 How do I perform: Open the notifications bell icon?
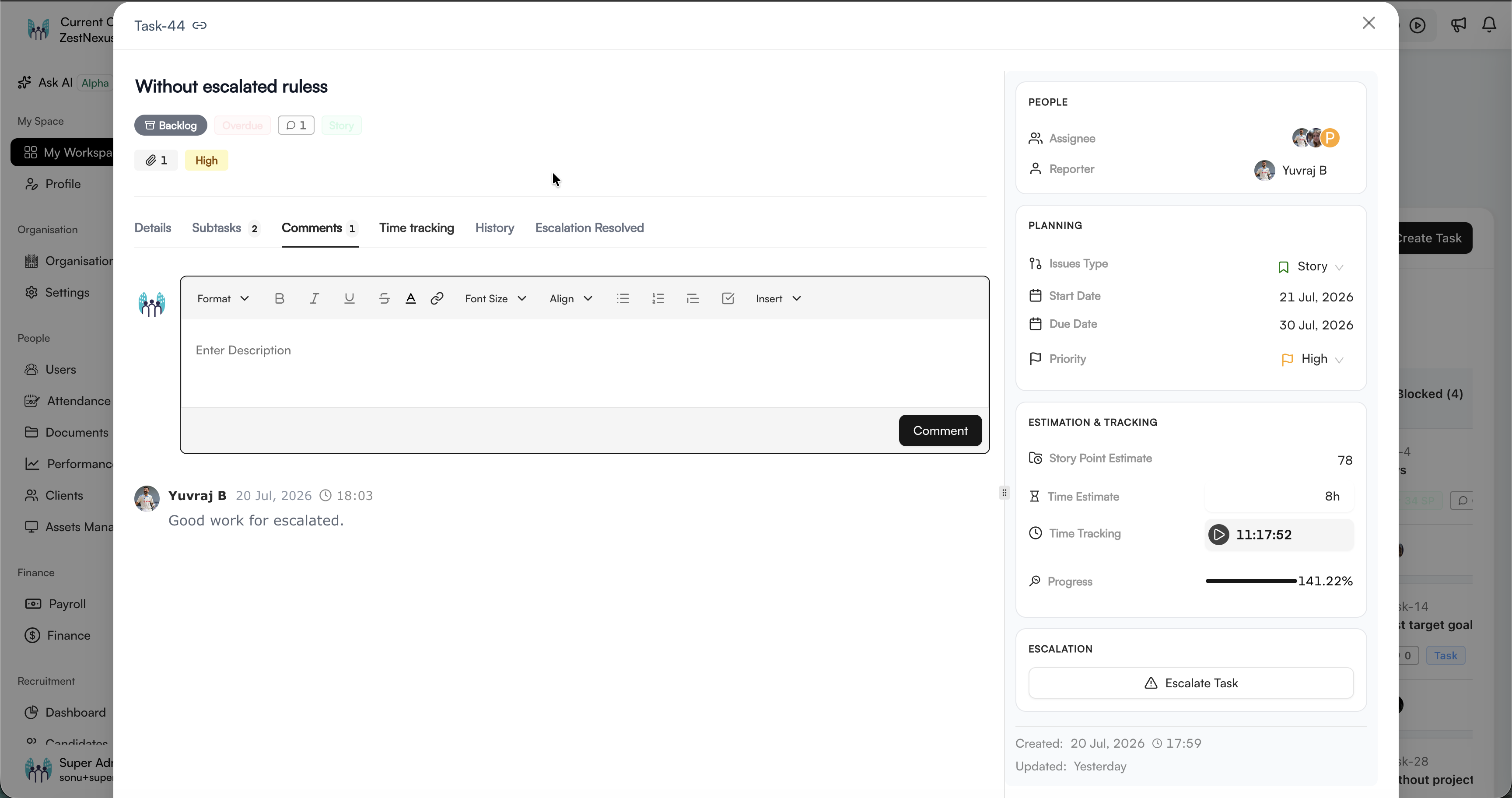(1489, 24)
